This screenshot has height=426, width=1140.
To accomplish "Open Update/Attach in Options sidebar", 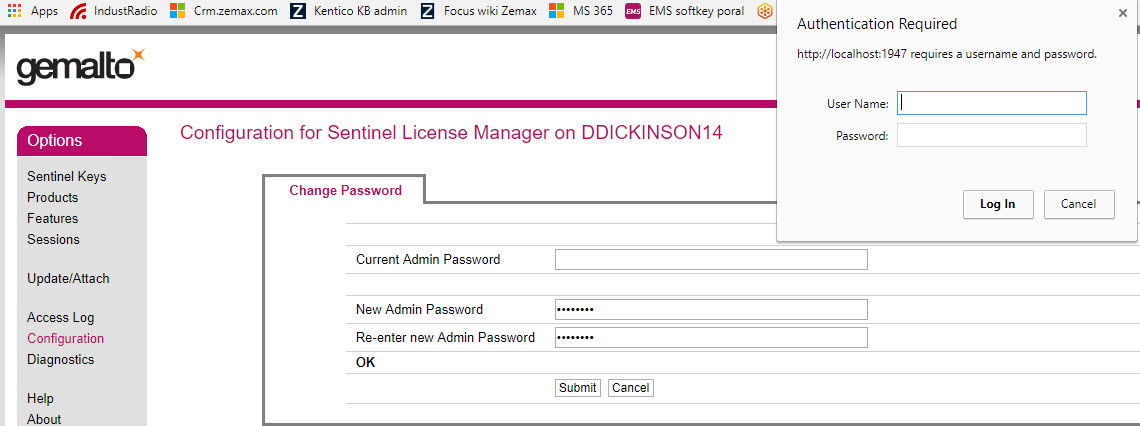I will coord(68,279).
